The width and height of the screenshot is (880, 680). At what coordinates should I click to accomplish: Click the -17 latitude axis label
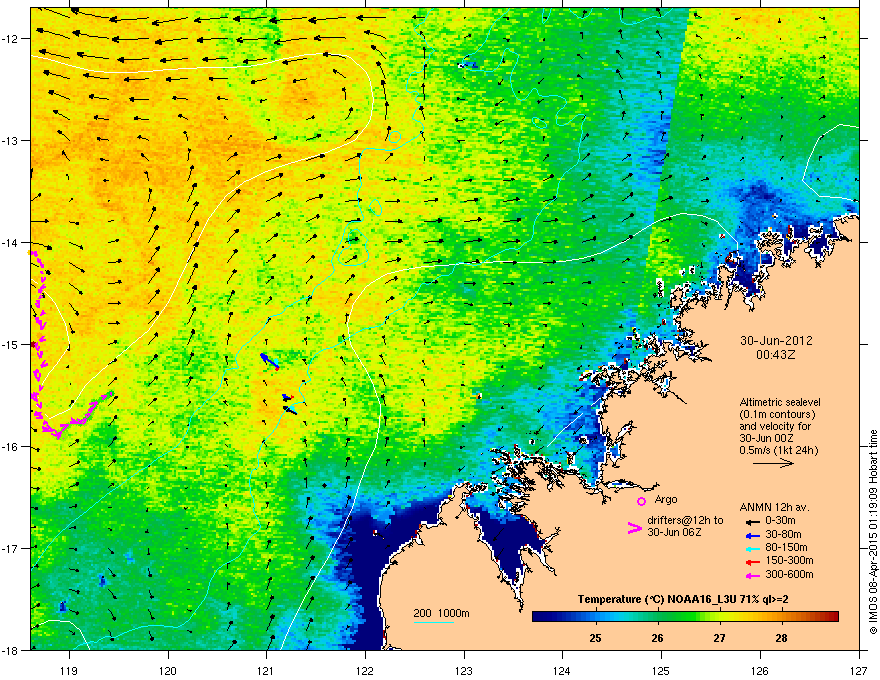10,548
